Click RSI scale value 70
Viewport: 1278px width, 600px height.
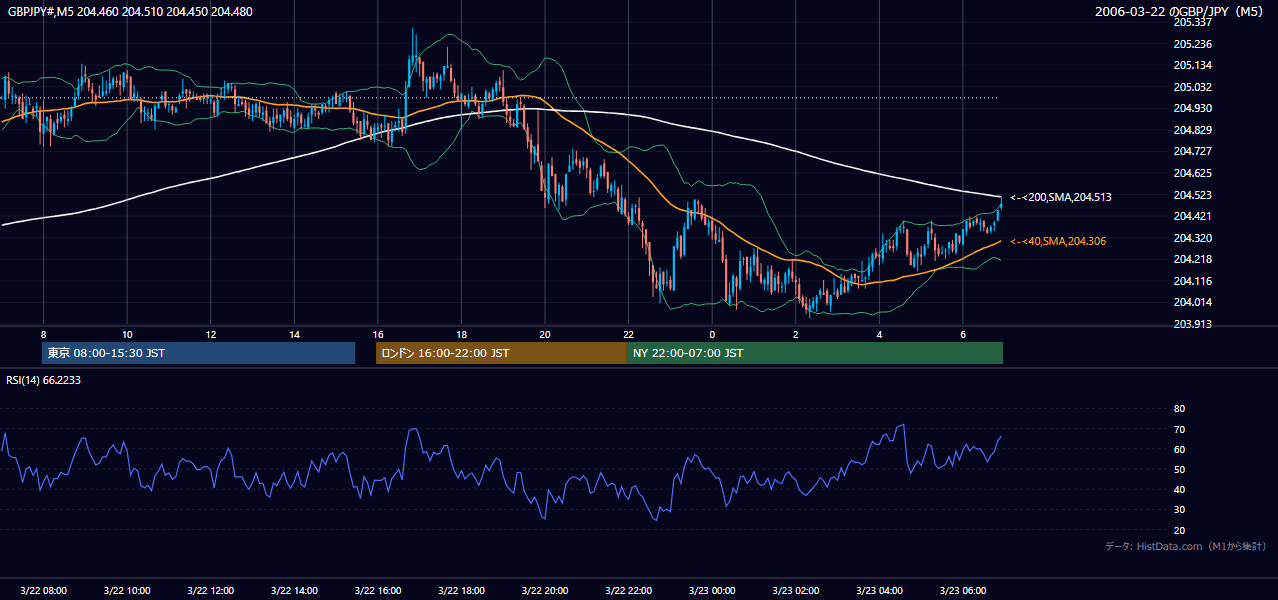(1179, 429)
